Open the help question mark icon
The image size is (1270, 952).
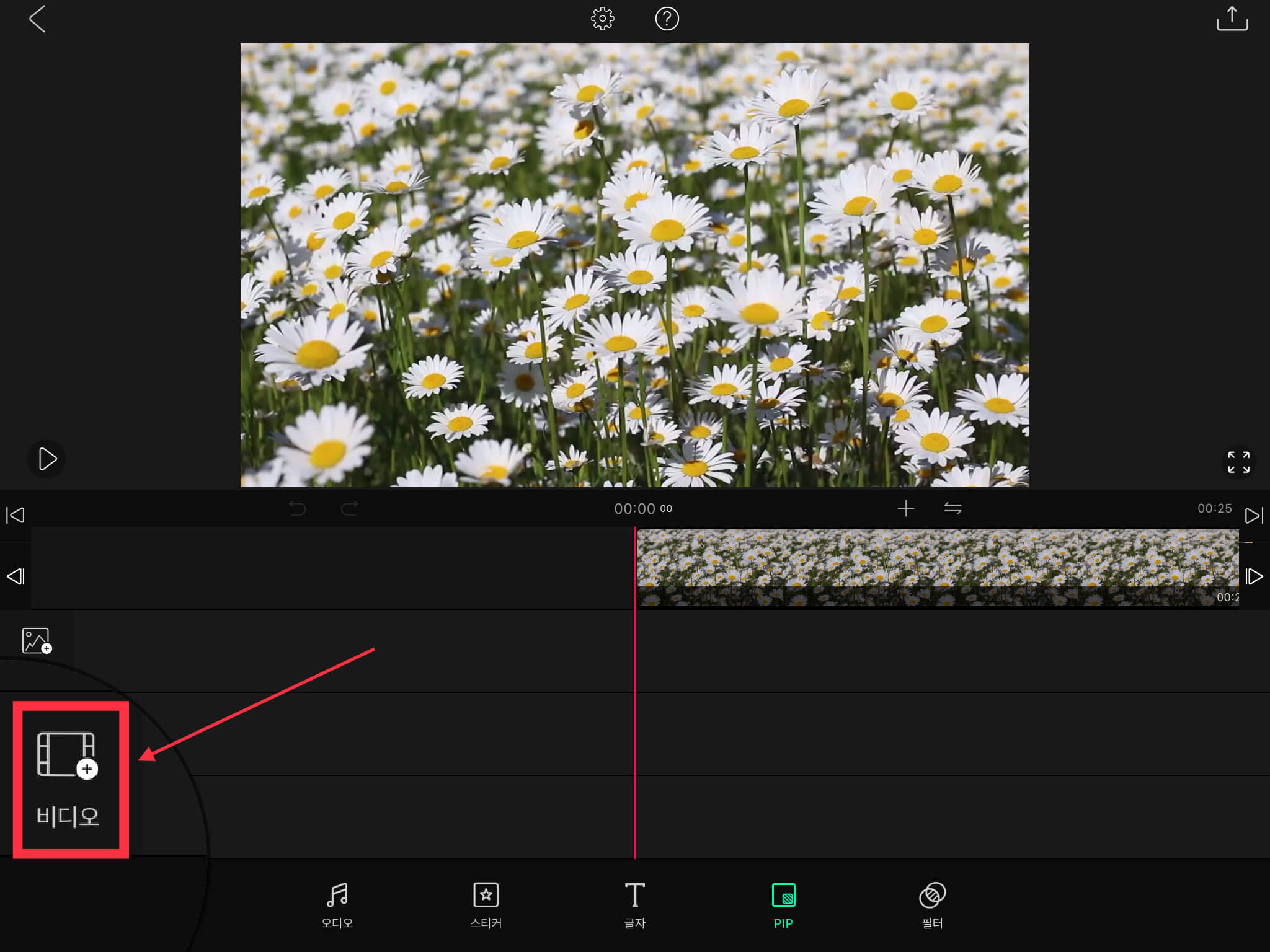coord(667,19)
